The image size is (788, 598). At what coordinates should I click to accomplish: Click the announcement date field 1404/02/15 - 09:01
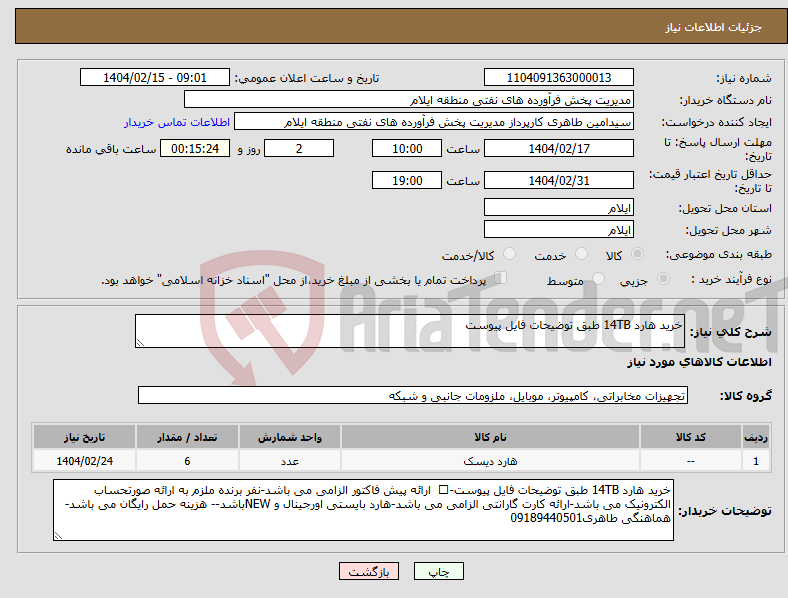155,77
